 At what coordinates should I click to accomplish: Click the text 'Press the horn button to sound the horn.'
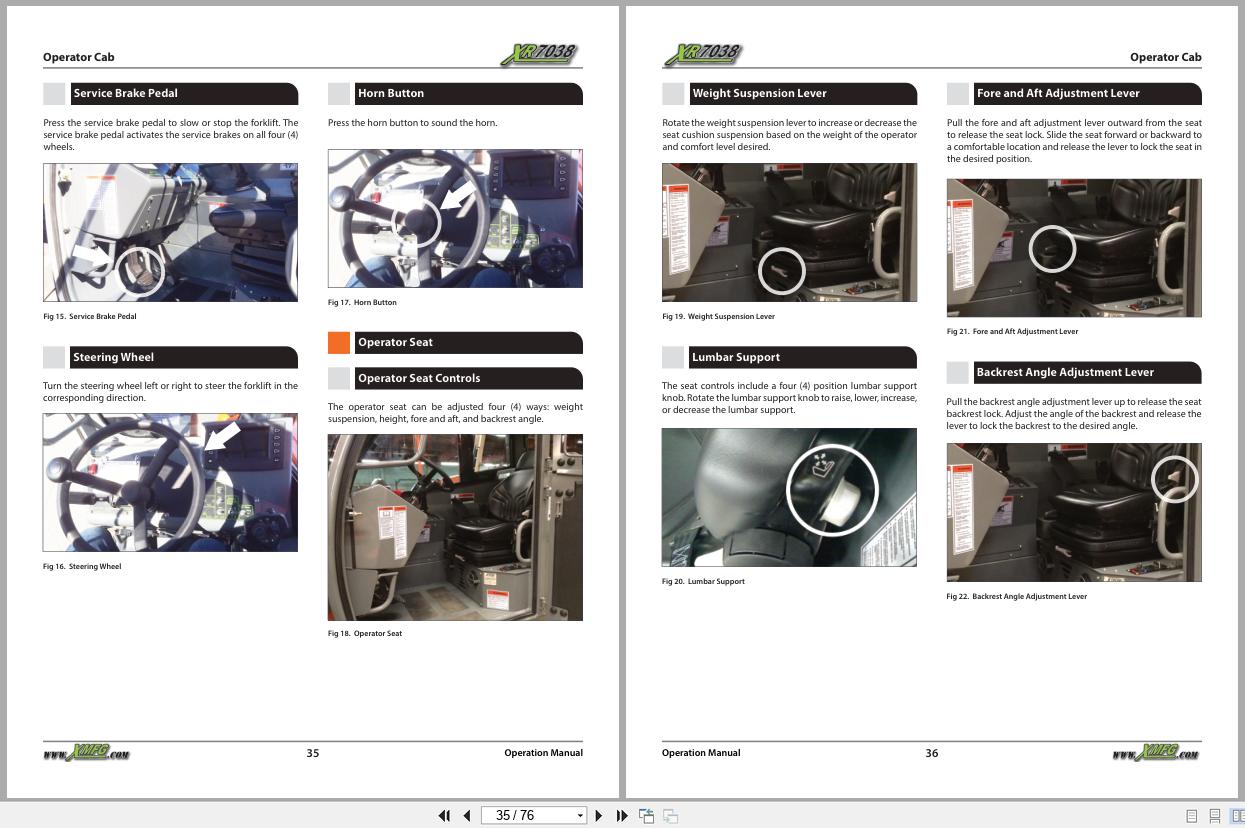412,123
